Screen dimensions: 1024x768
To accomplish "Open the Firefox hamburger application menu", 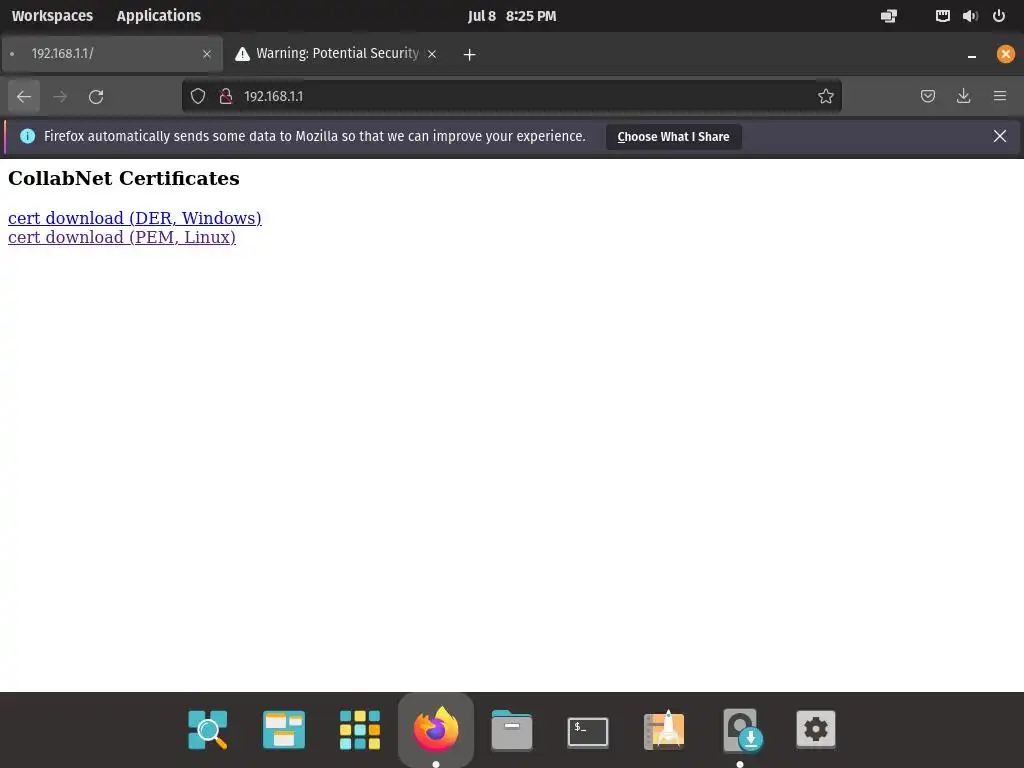I will coord(1000,97).
